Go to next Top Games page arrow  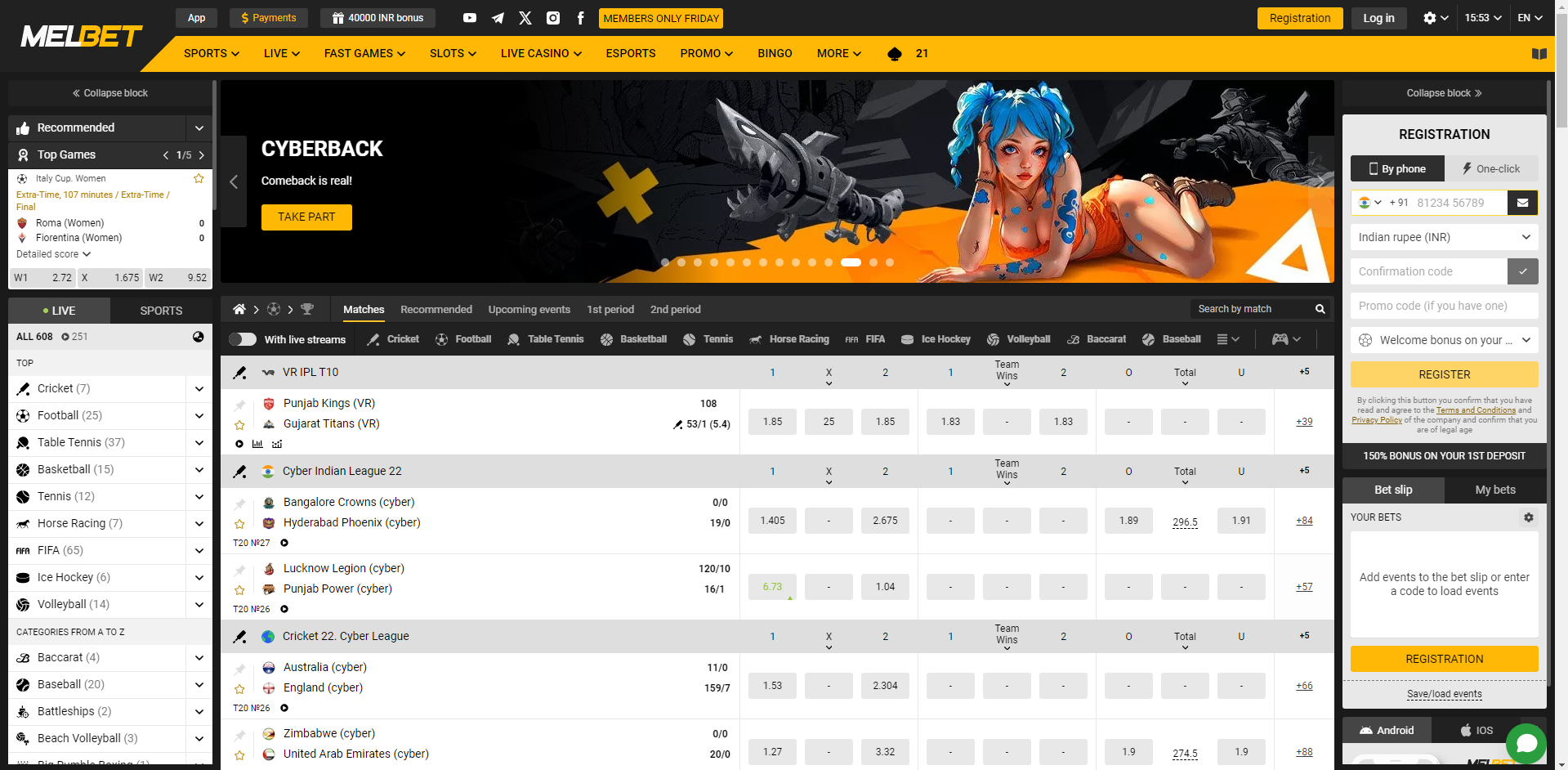(x=202, y=155)
